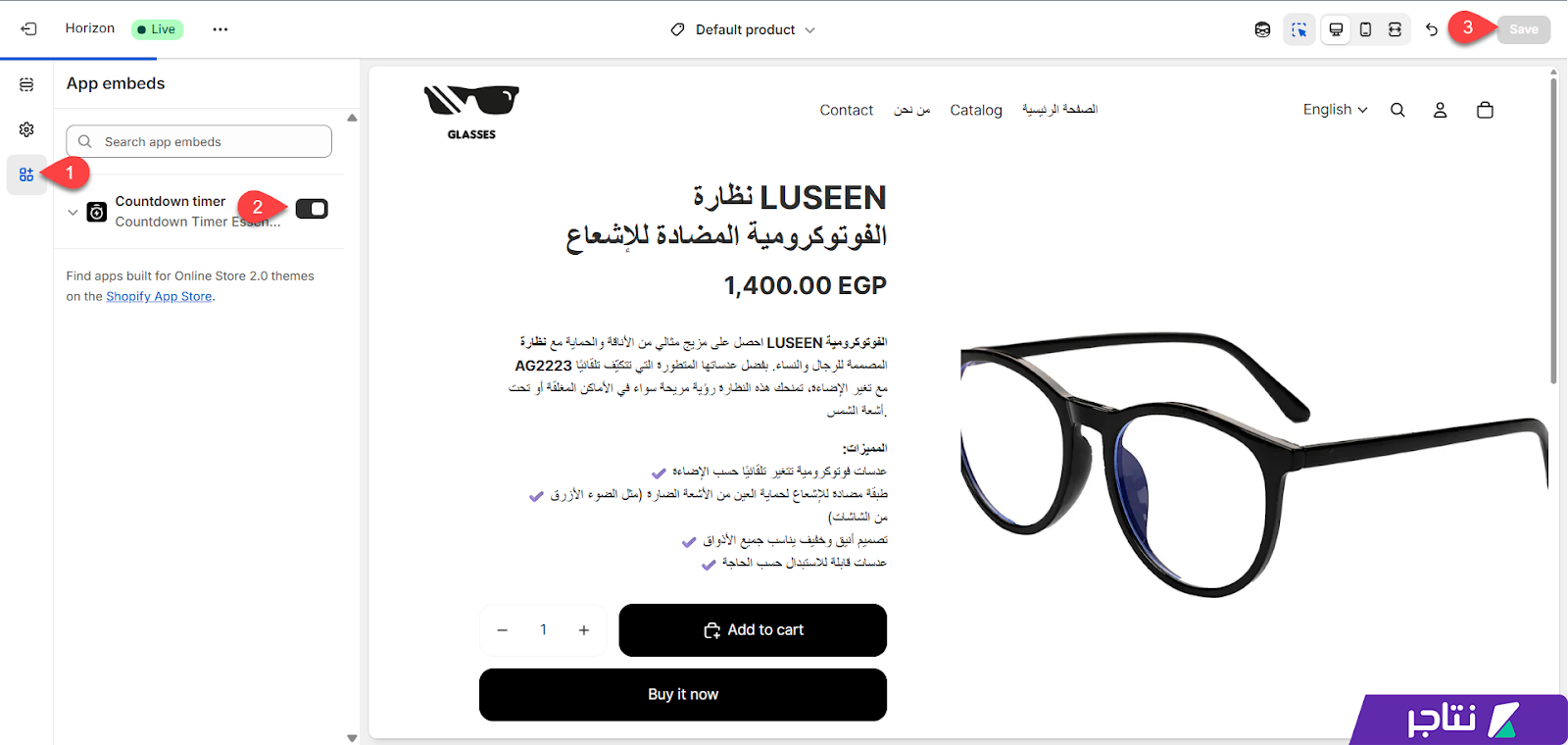
Task: Open App embeds sidebar icon
Action: [26, 174]
